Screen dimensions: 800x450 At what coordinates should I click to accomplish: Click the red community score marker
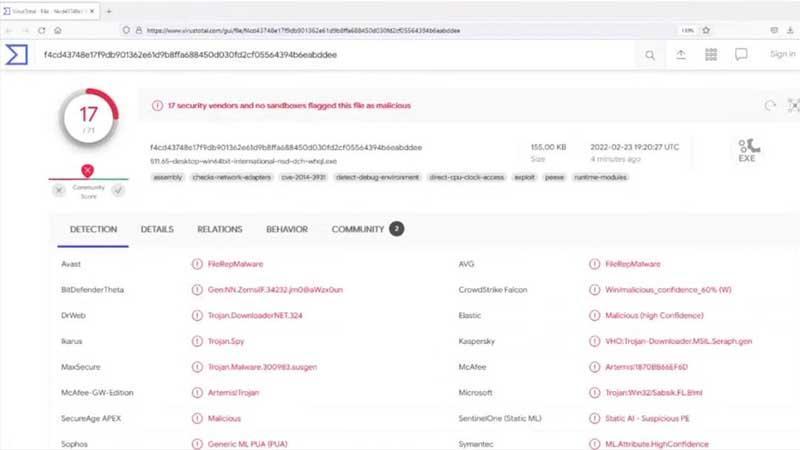(x=87, y=170)
